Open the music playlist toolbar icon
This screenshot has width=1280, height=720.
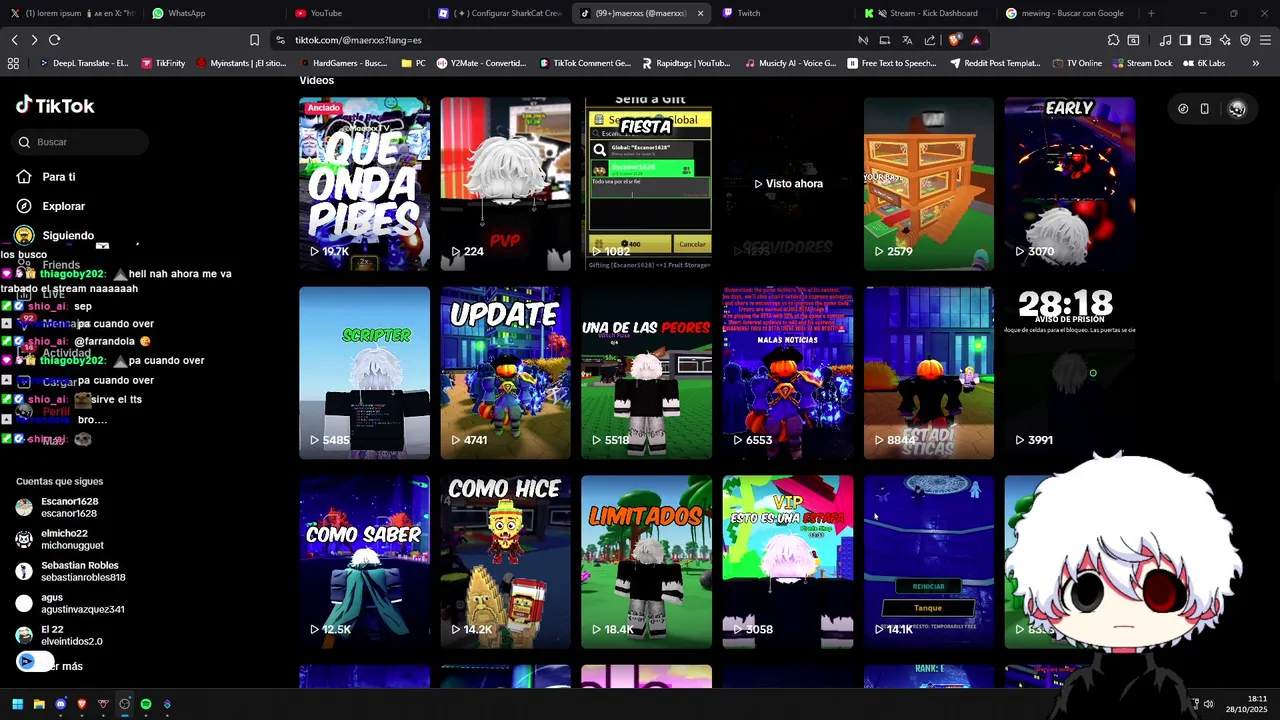pos(1165,40)
